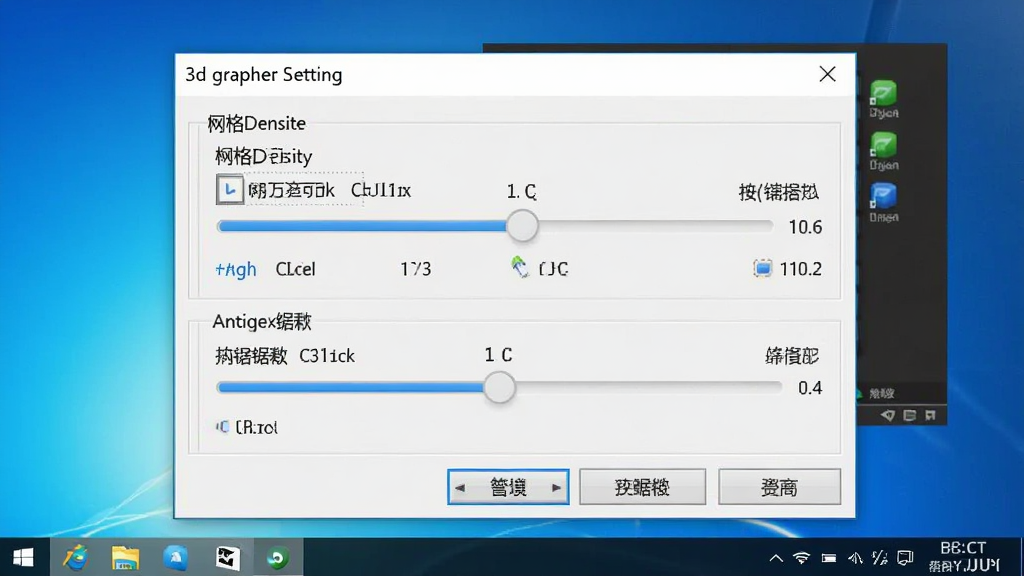Screen dimensions: 1024x576
Task: Click the +Agh link
Action: 236,269
